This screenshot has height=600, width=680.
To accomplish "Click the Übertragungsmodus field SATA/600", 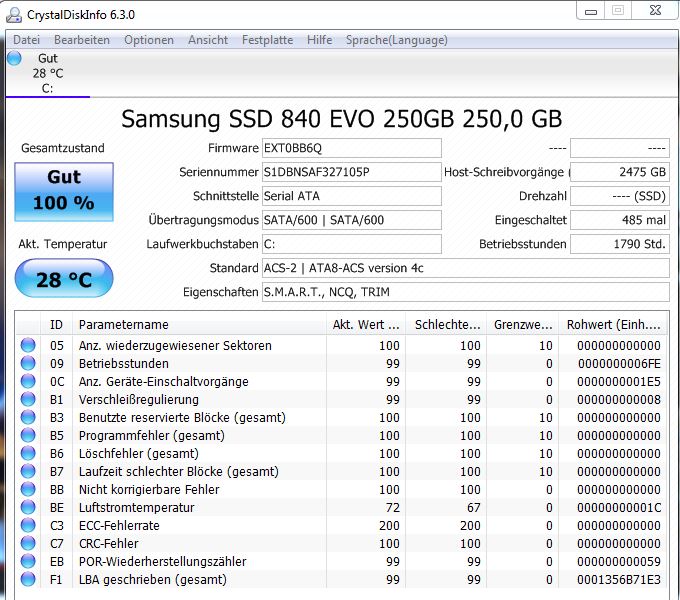I will pos(352,220).
